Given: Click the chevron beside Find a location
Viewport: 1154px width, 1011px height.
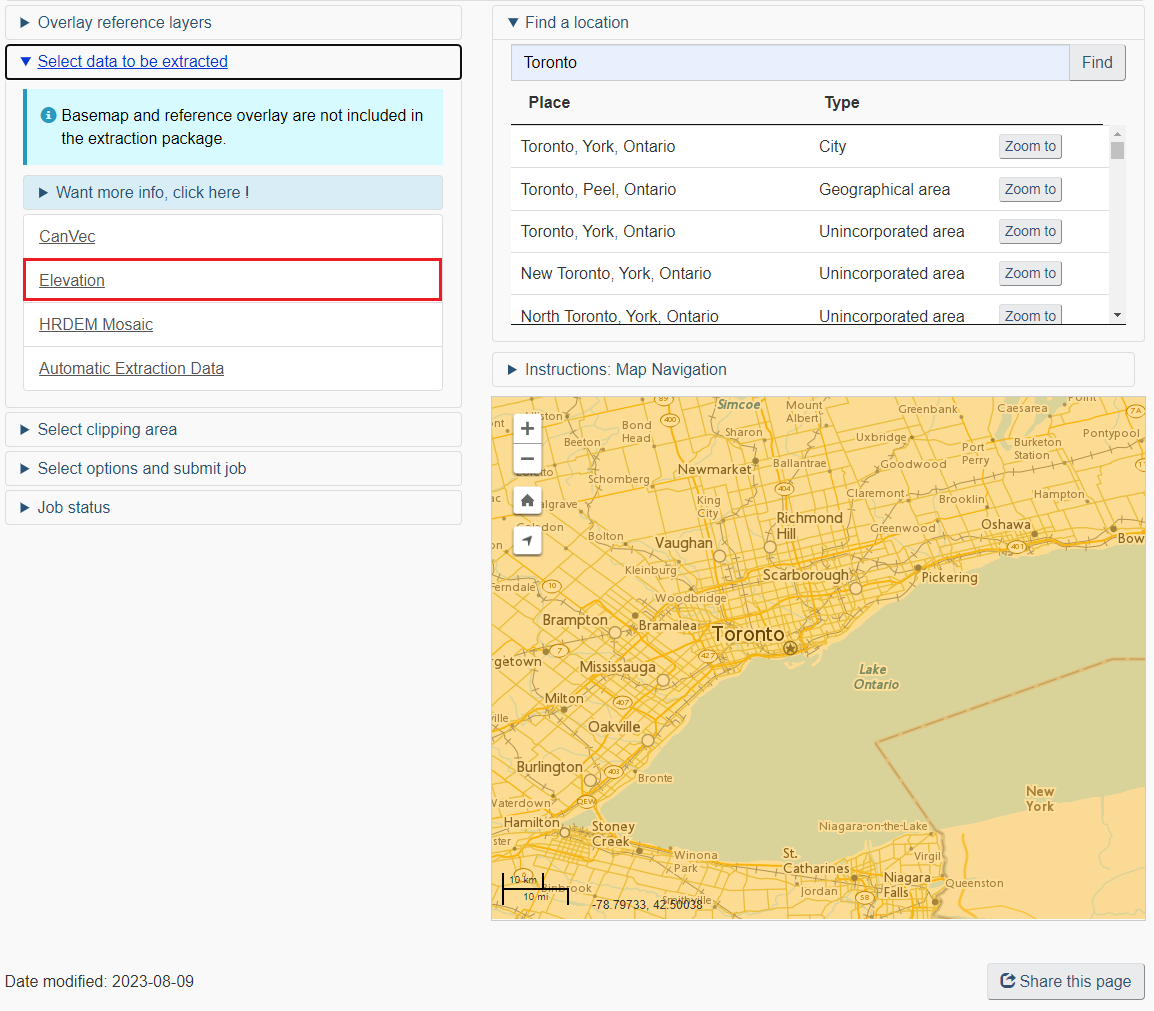Looking at the screenshot, I should tap(513, 22).
